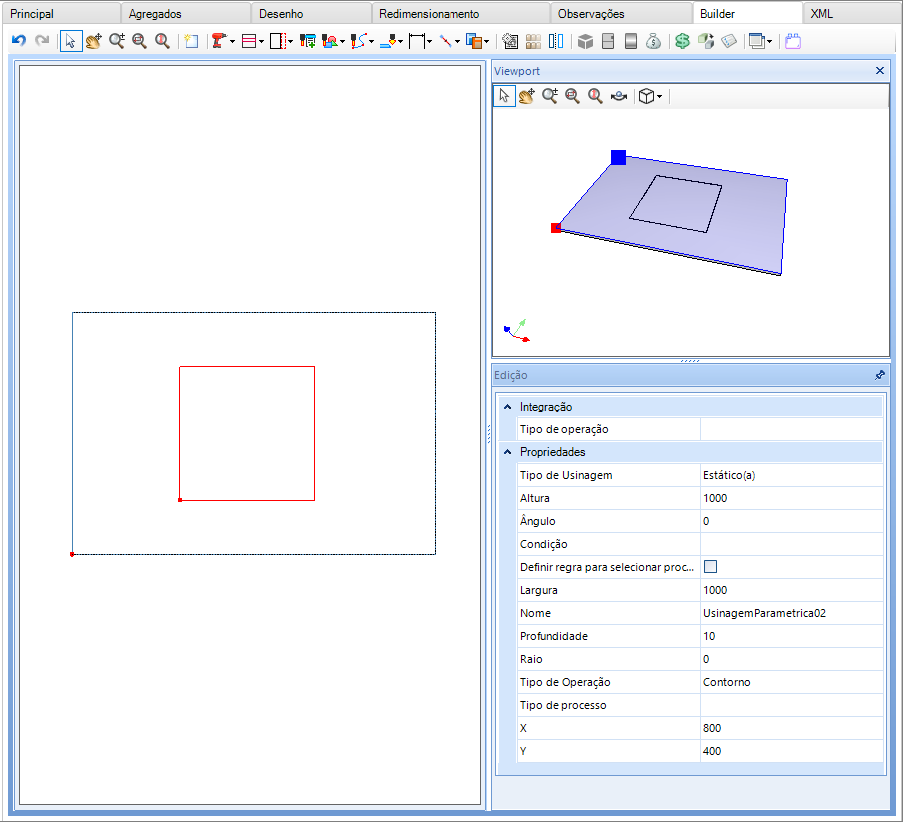Click the machining list add icon

308,41
